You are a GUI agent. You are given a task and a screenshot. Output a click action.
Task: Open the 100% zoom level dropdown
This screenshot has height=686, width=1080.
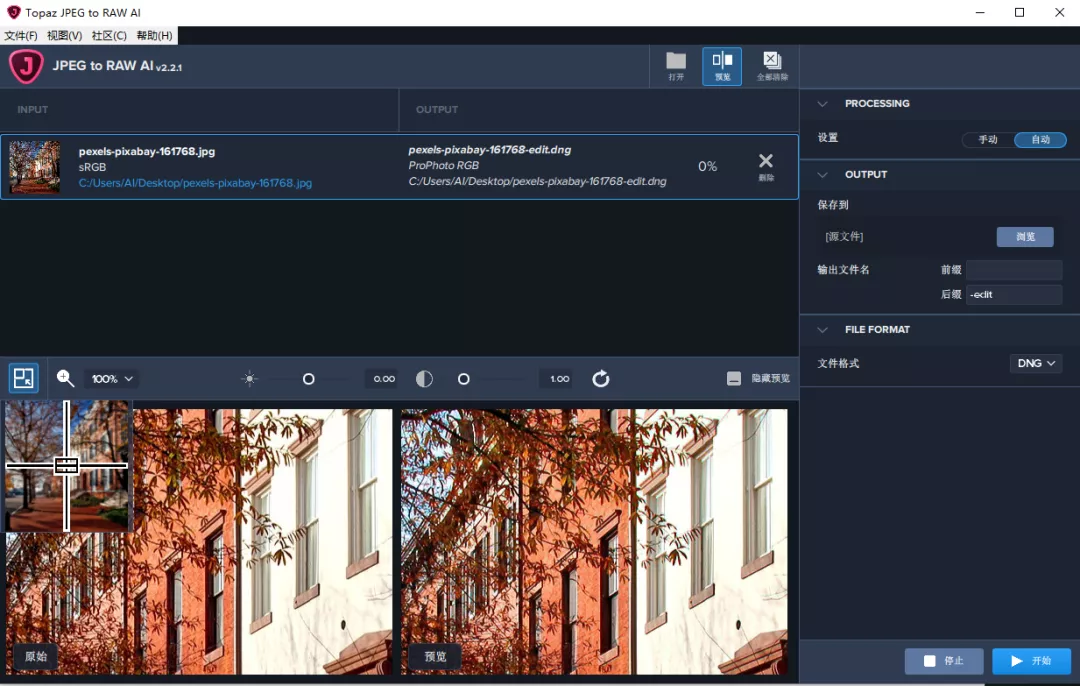(x=112, y=379)
